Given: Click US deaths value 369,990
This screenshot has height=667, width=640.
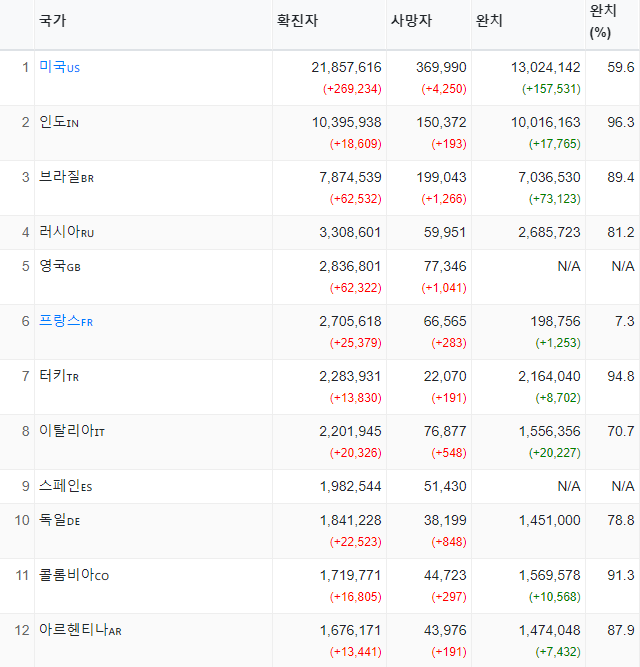Looking at the screenshot, I should click(x=441, y=67).
